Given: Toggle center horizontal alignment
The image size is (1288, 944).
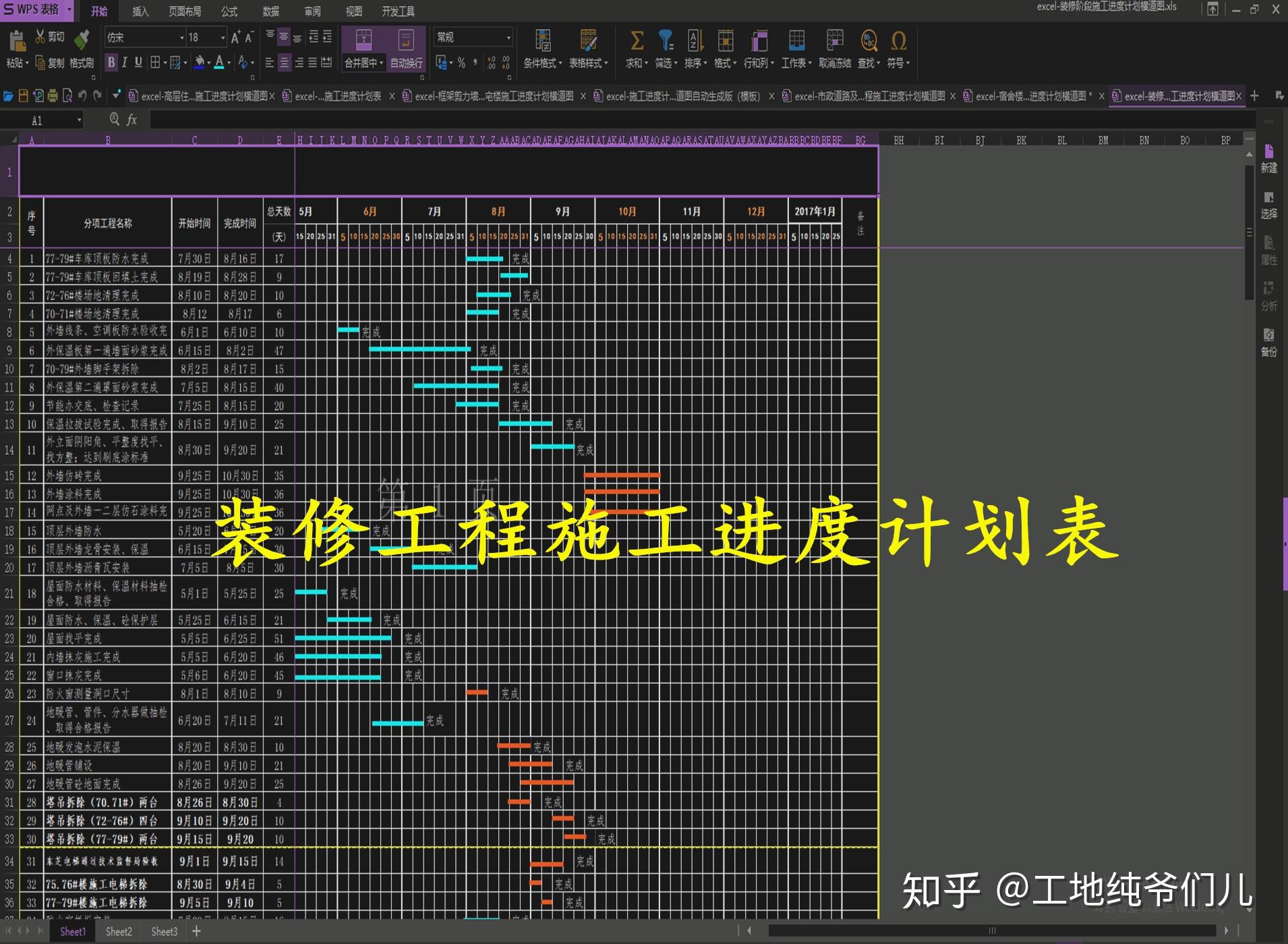Looking at the screenshot, I should click(x=285, y=63).
